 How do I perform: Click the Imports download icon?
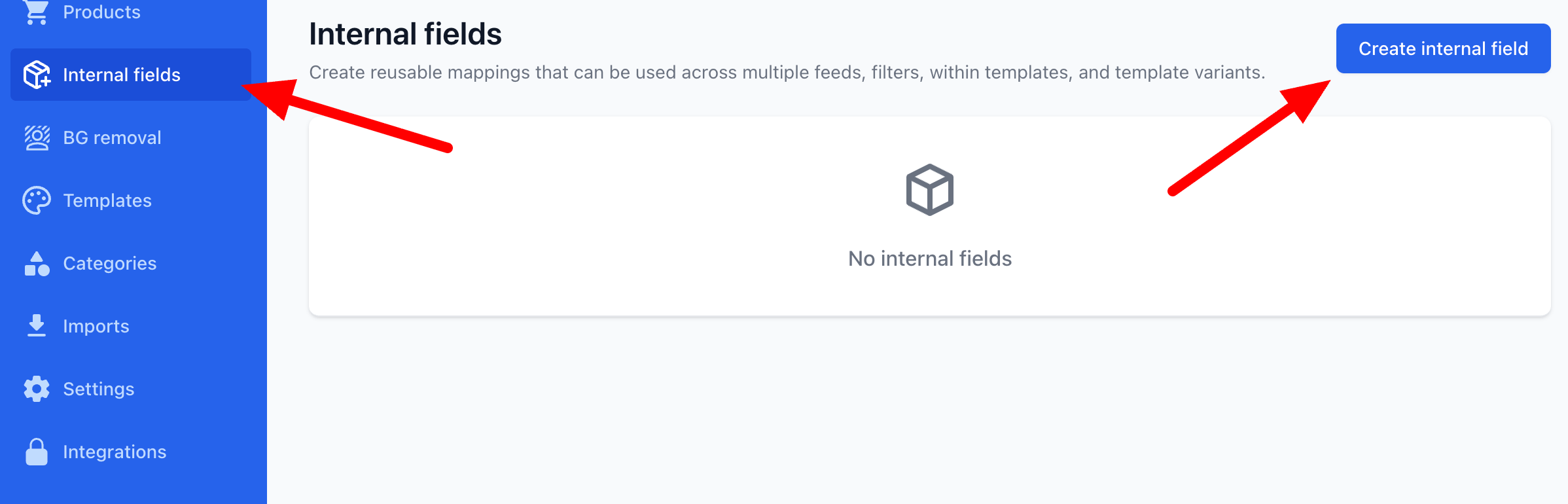(x=37, y=325)
